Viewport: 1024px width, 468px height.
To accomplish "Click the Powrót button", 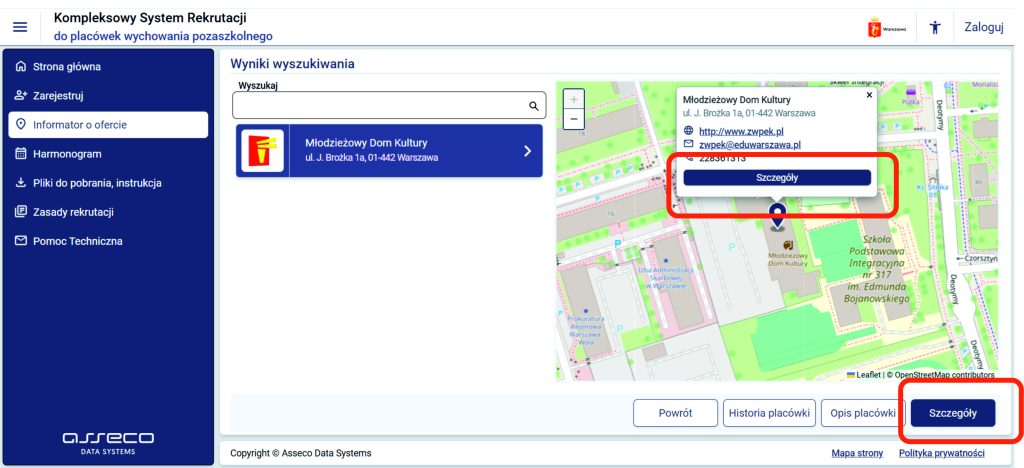I will pyautogui.click(x=675, y=413).
